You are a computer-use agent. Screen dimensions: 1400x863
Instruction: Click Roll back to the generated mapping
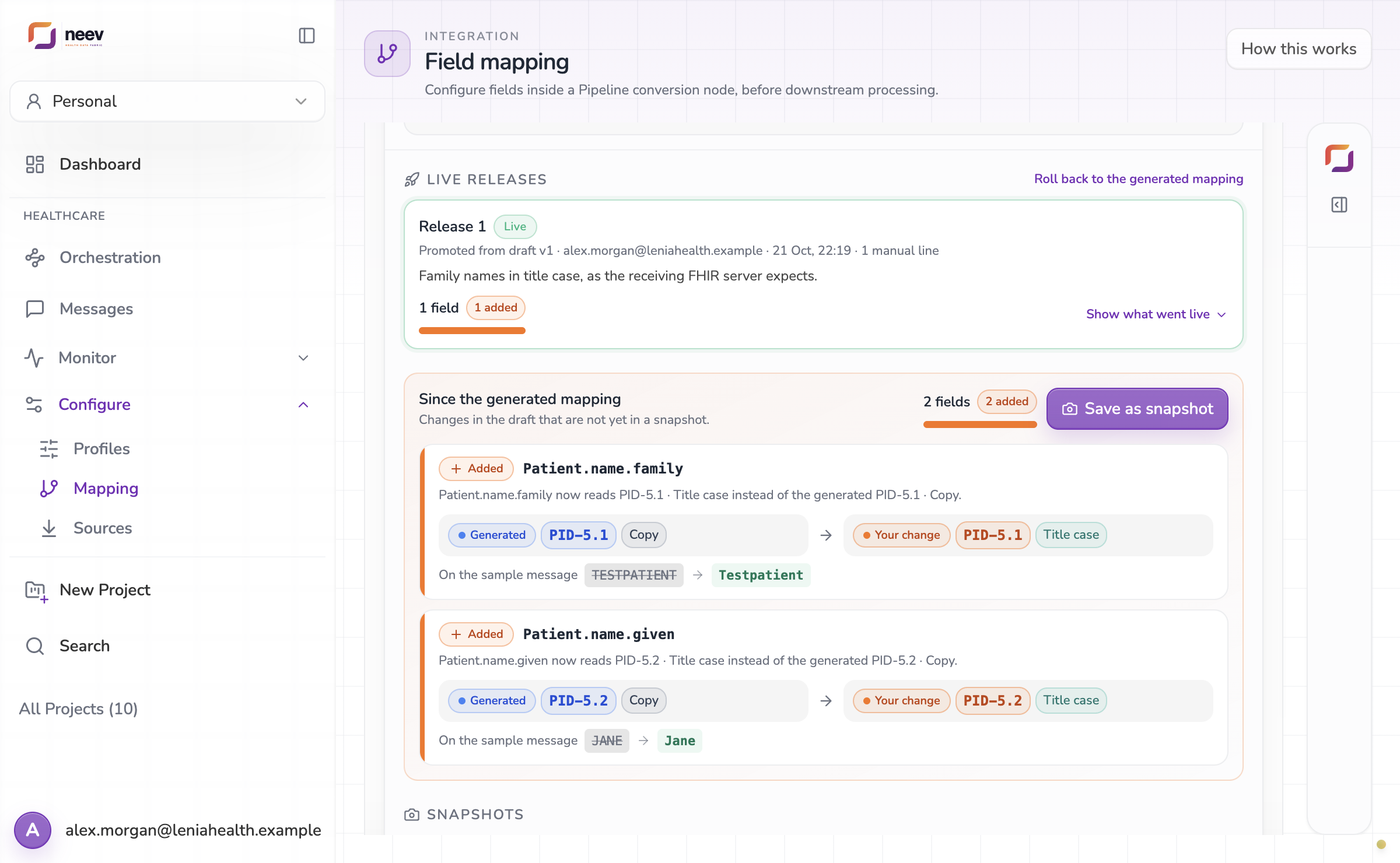(1139, 179)
